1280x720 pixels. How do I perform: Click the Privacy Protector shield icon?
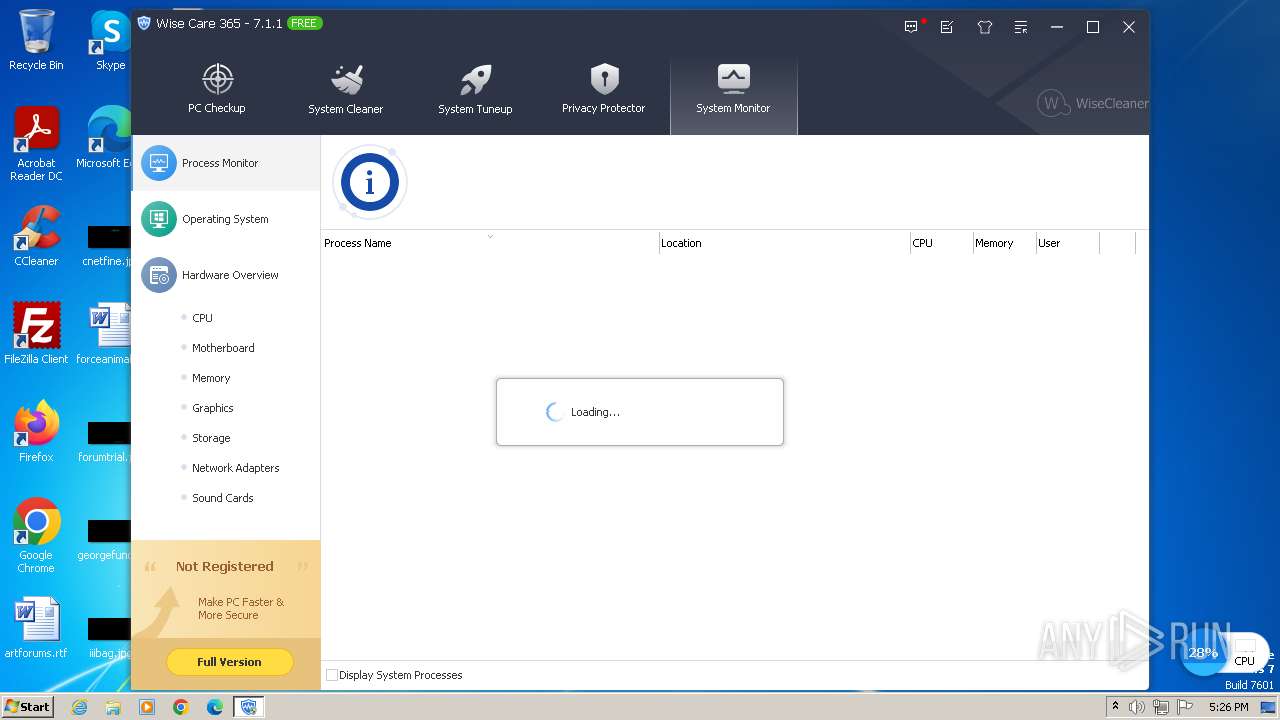604,78
